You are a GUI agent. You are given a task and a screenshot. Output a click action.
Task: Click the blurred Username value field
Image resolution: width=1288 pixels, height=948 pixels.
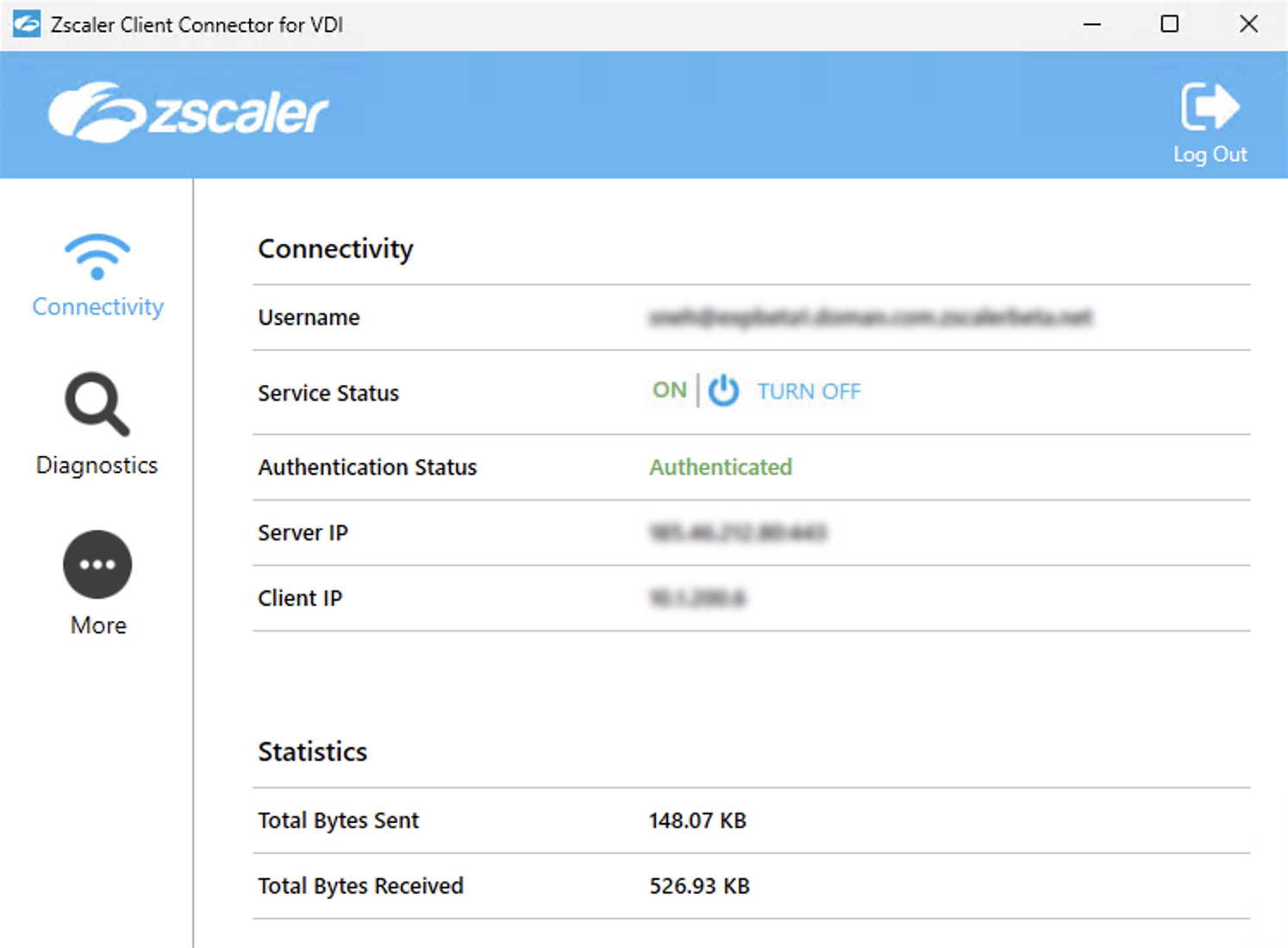(x=870, y=317)
